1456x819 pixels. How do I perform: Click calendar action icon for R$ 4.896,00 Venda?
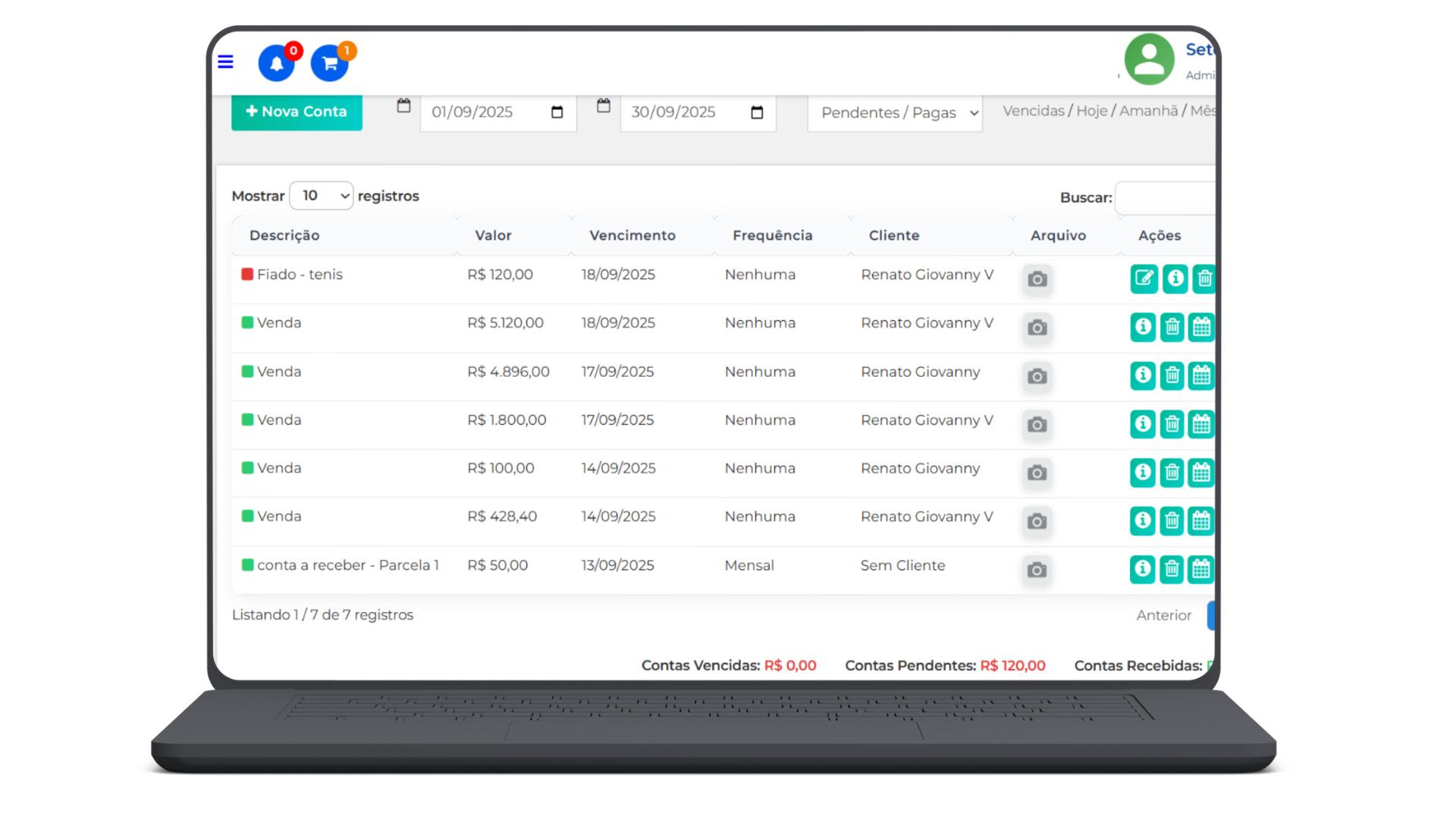point(1201,375)
